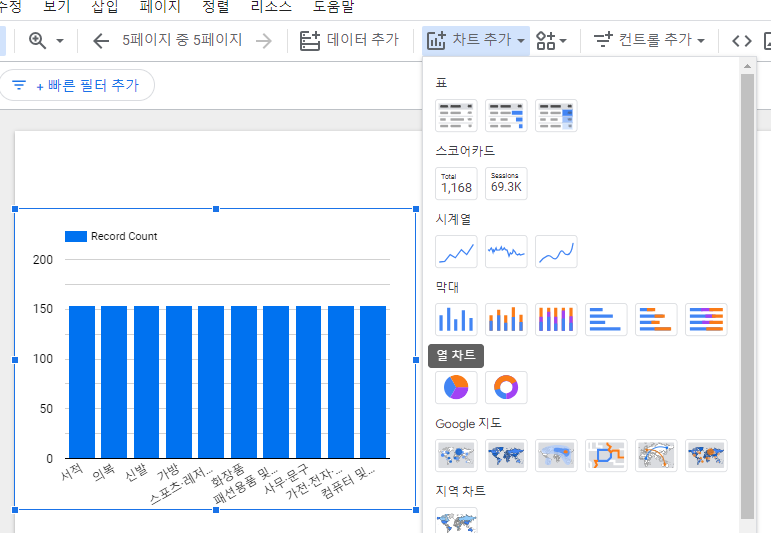Choose the horizontal bar chart icon

click(x=606, y=320)
